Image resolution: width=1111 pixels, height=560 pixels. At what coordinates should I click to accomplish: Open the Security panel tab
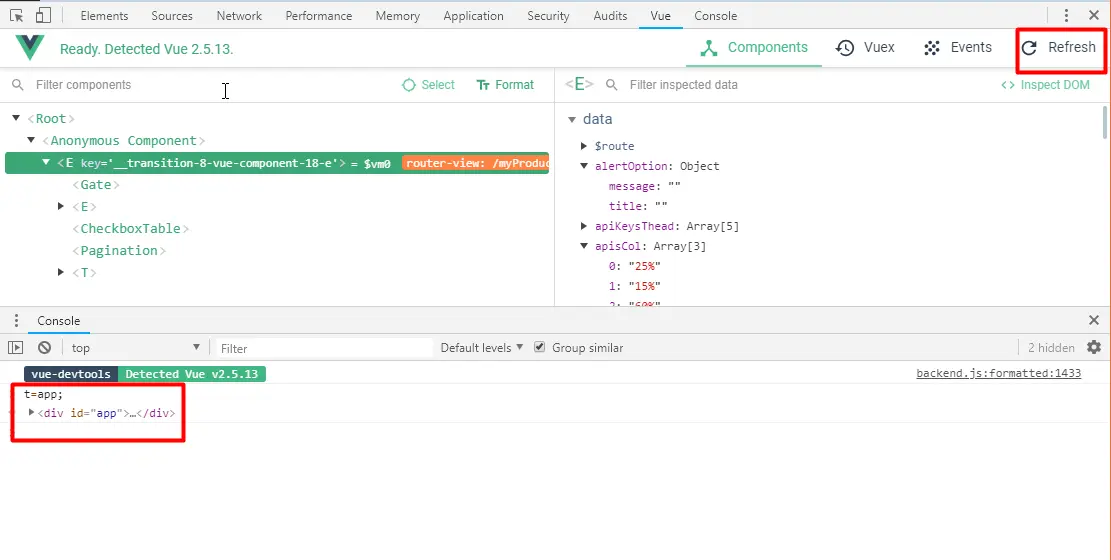[548, 16]
